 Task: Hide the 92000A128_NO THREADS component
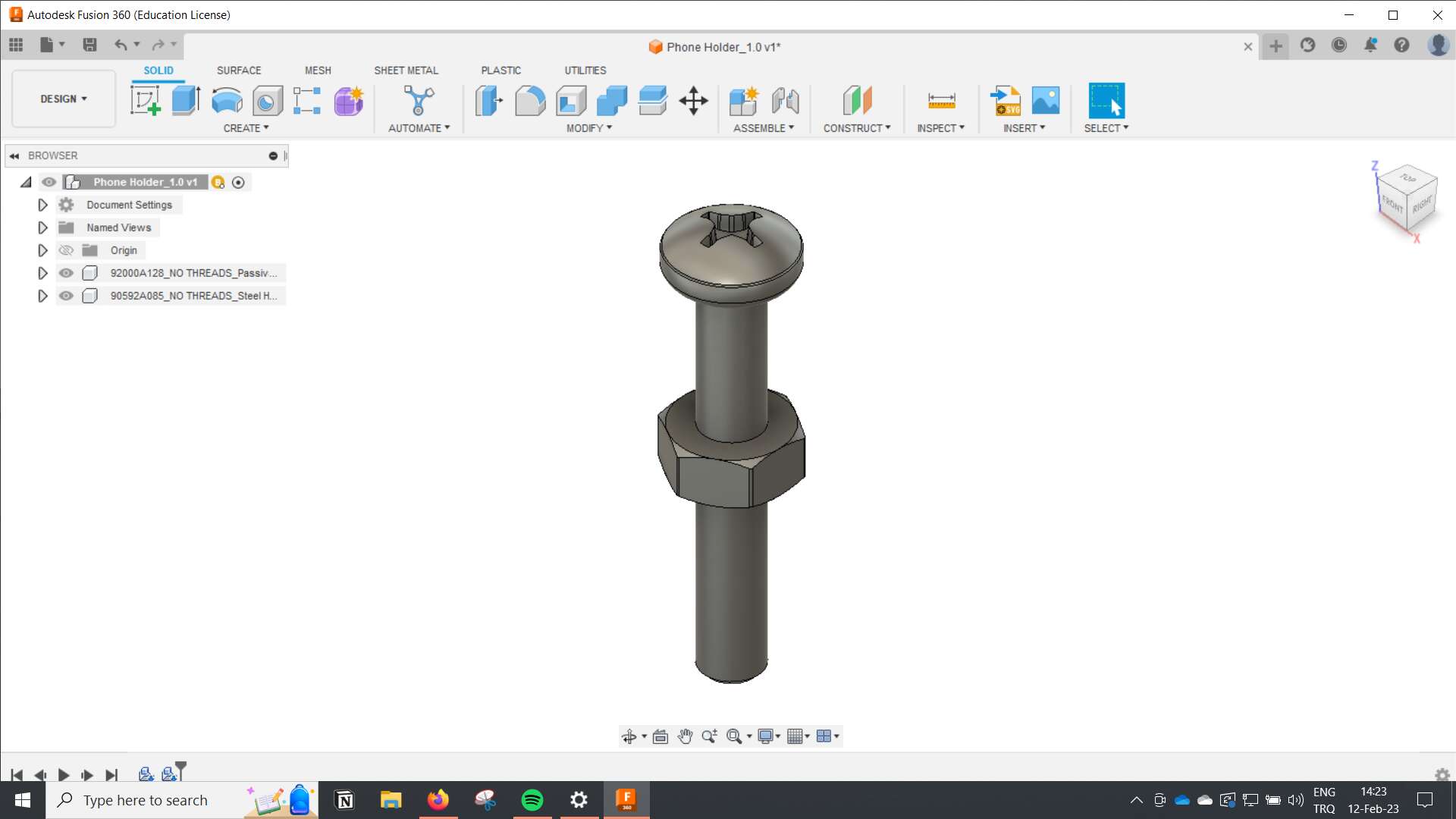[x=66, y=273]
